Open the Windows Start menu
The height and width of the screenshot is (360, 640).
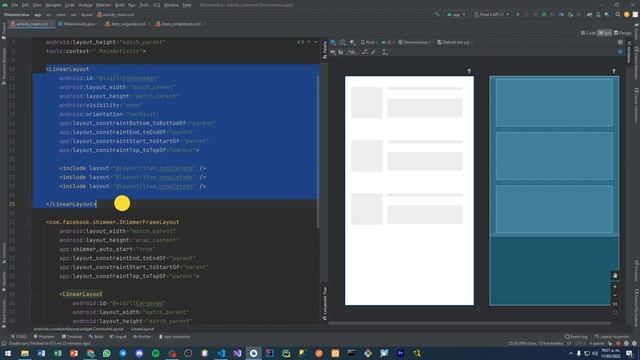pos(8,353)
